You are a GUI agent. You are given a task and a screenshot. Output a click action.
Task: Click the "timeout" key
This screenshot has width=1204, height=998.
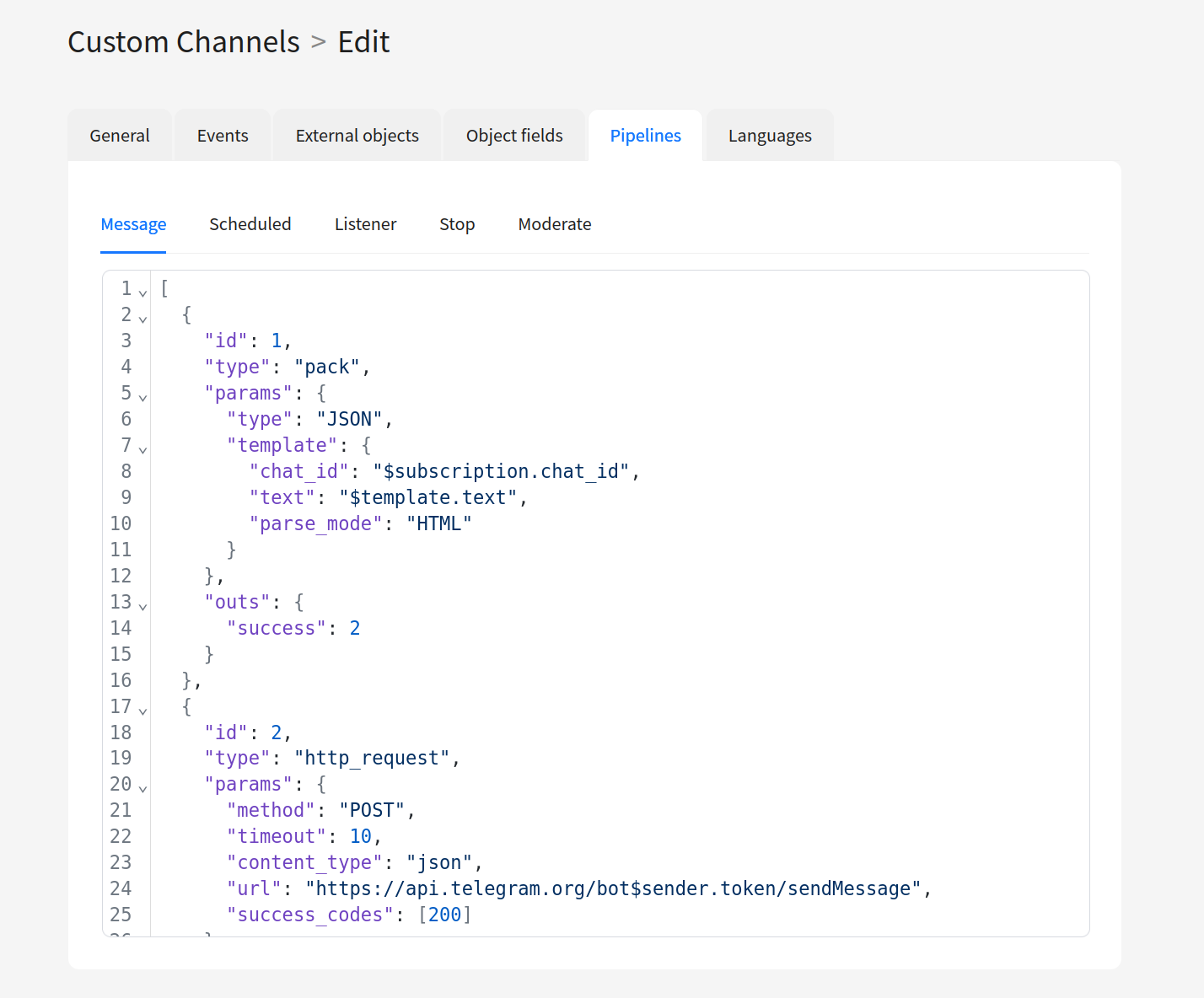(x=277, y=836)
